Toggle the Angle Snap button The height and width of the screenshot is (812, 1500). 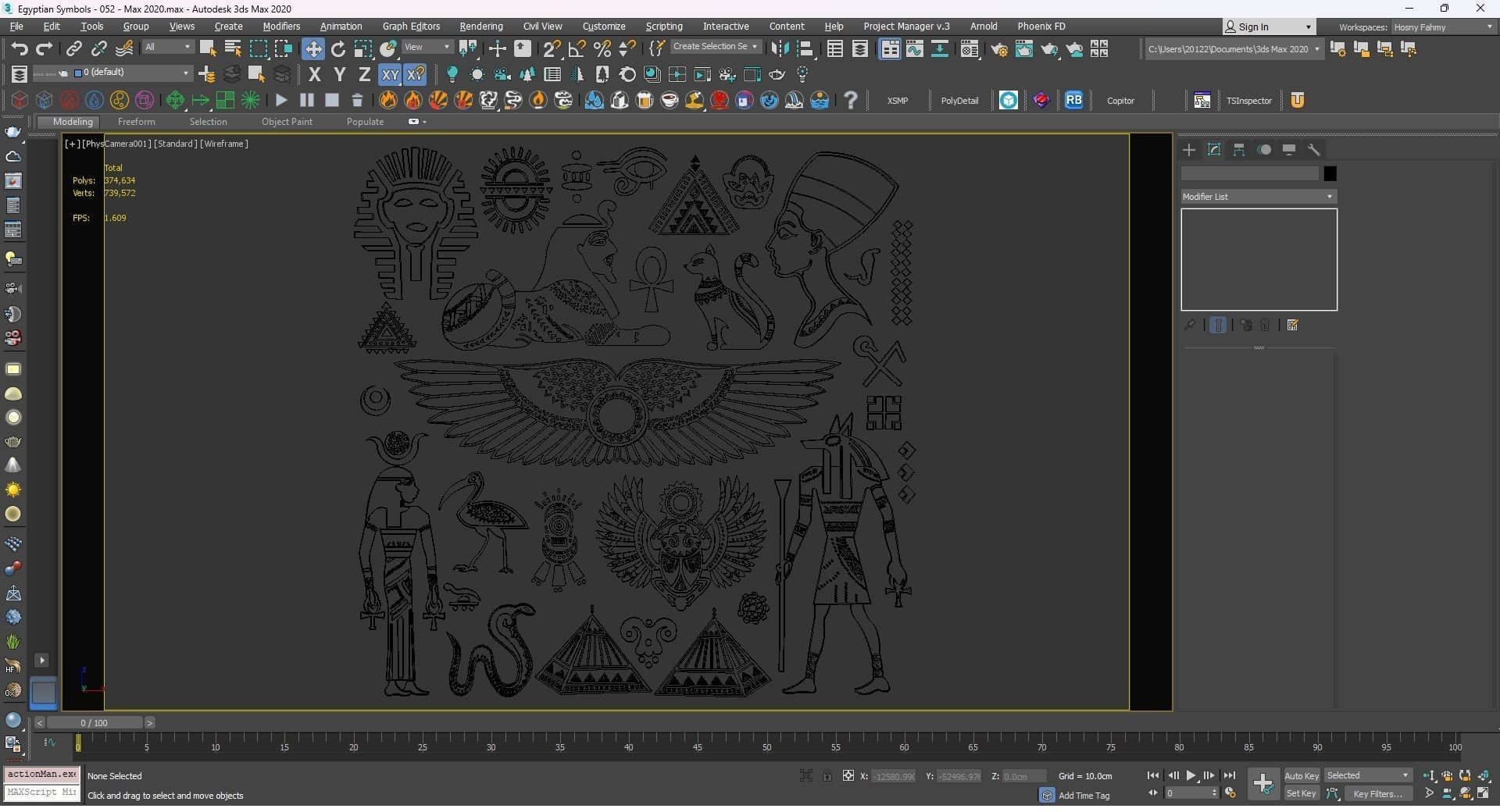(577, 48)
